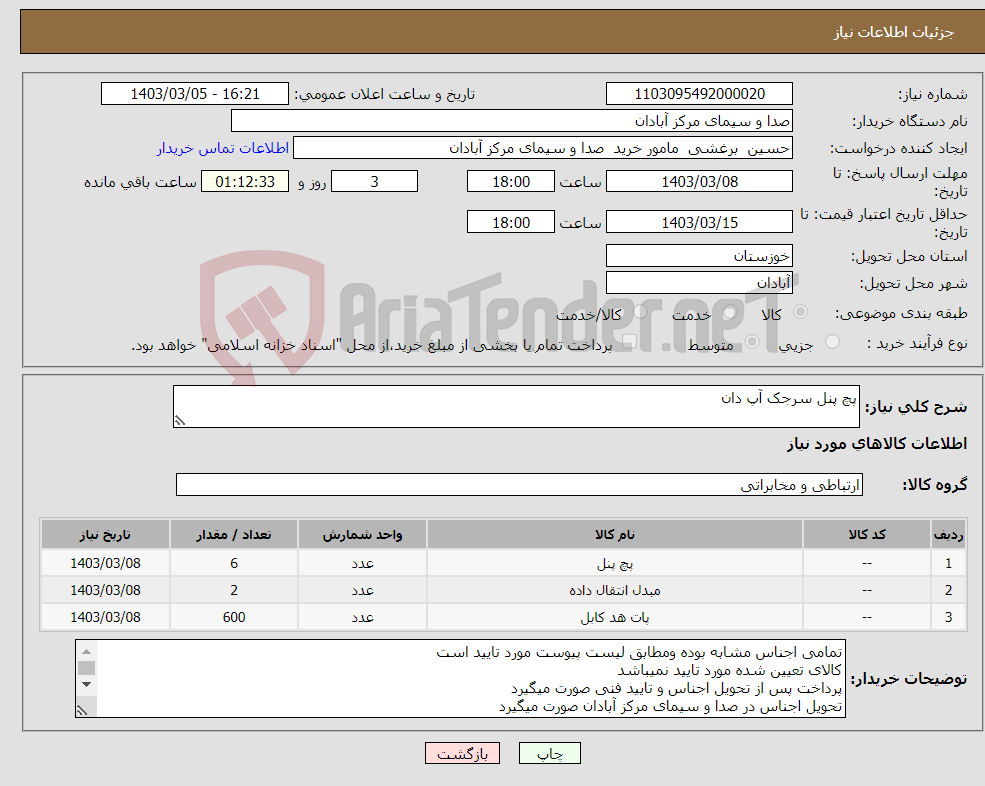Image resolution: width=985 pixels, height=786 pixels.
Task: Click the request creator name field
Action: [x=543, y=148]
